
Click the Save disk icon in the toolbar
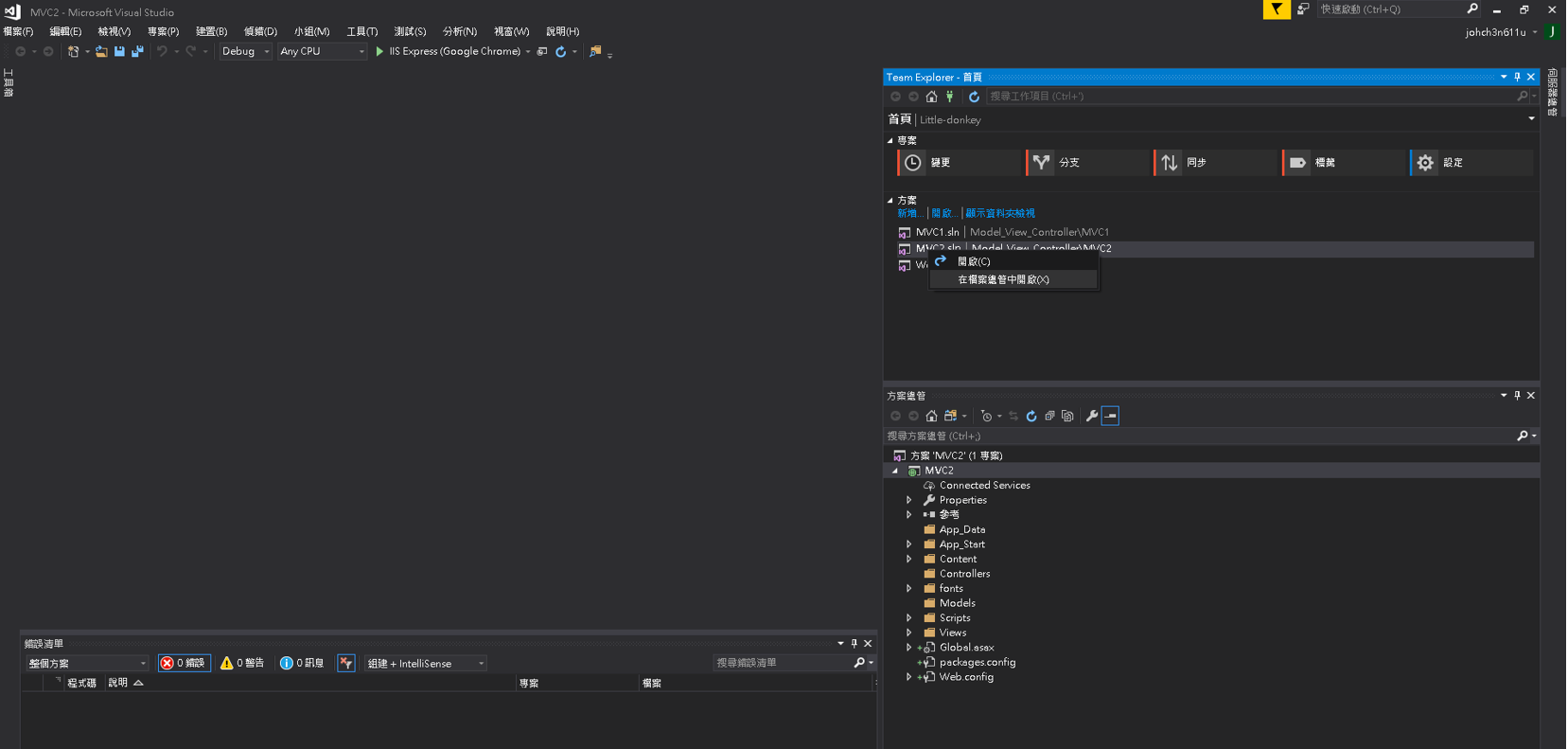(119, 51)
